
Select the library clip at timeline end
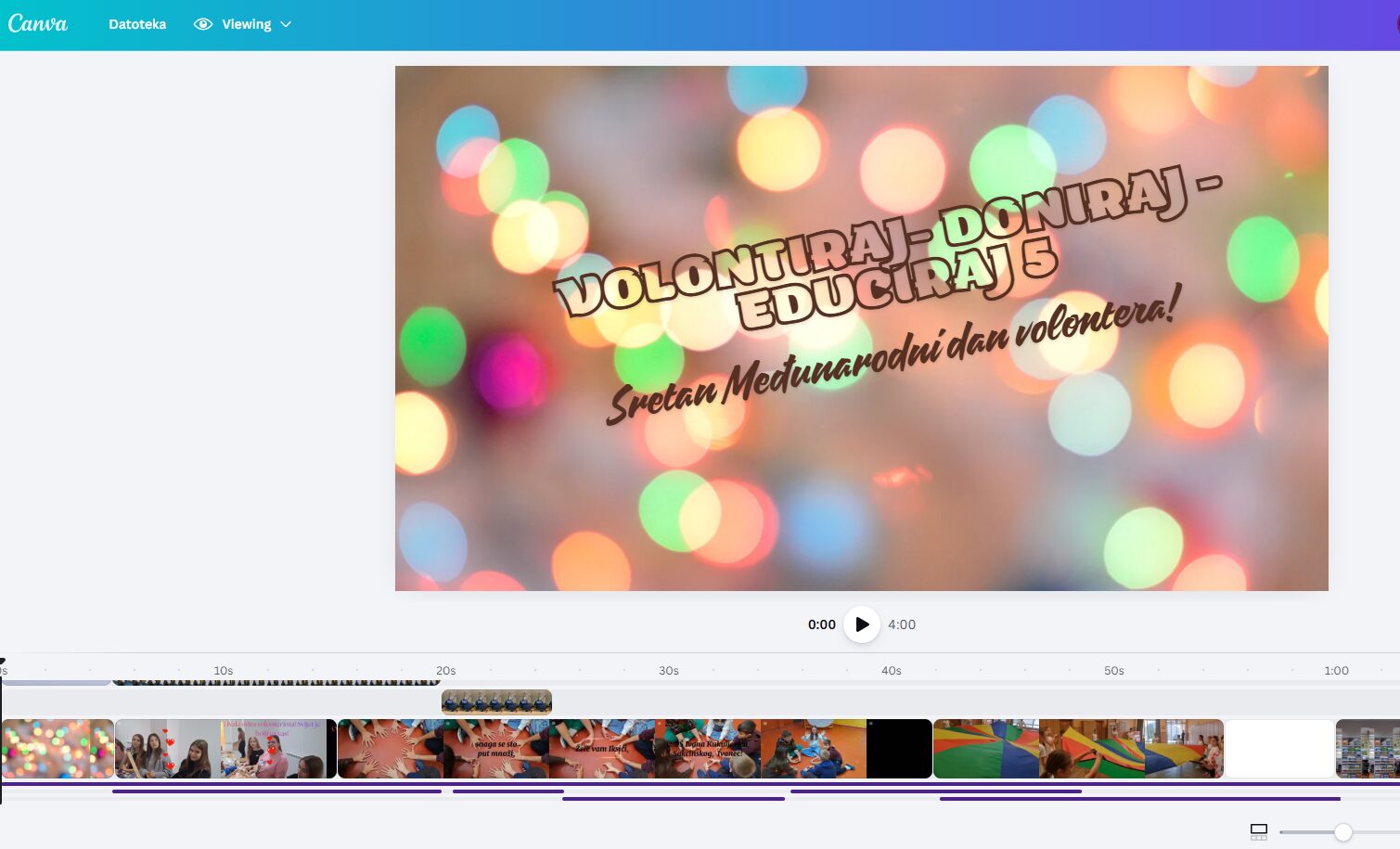(x=1368, y=749)
